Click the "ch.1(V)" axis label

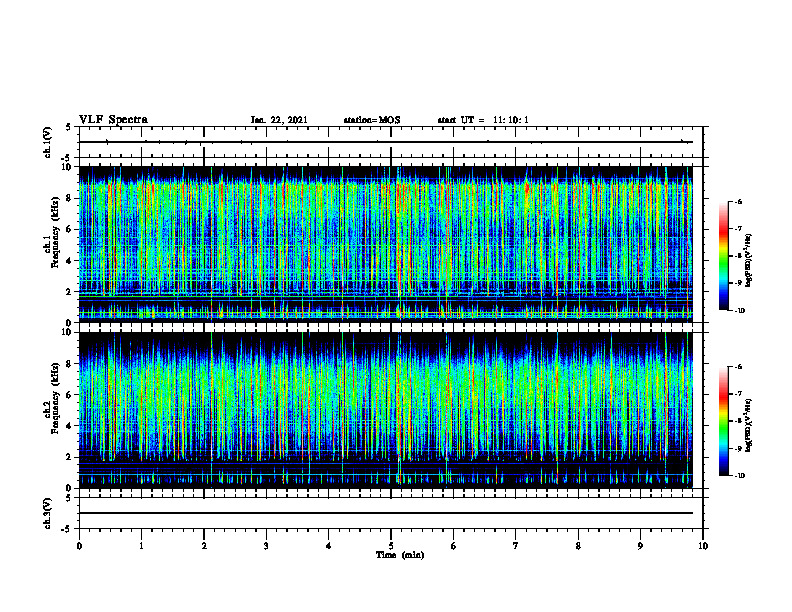tap(48, 142)
